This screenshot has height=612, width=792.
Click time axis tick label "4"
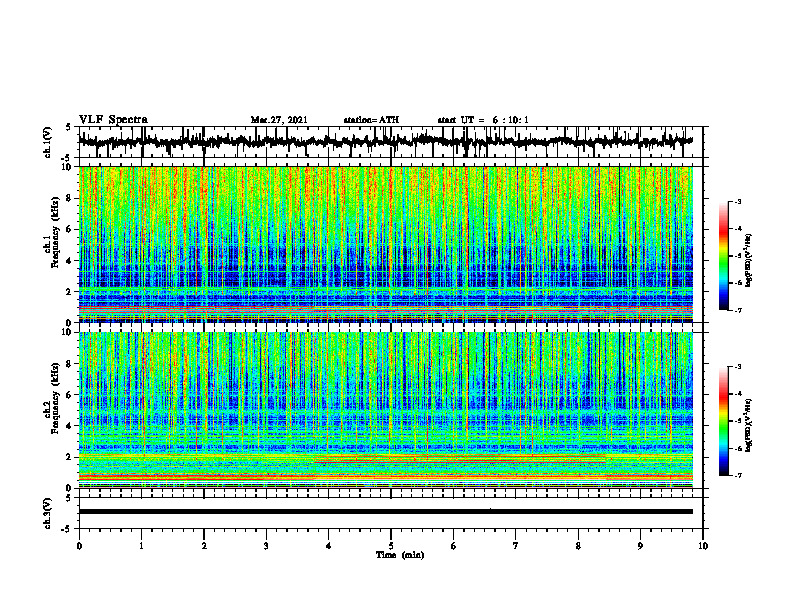[x=329, y=546]
